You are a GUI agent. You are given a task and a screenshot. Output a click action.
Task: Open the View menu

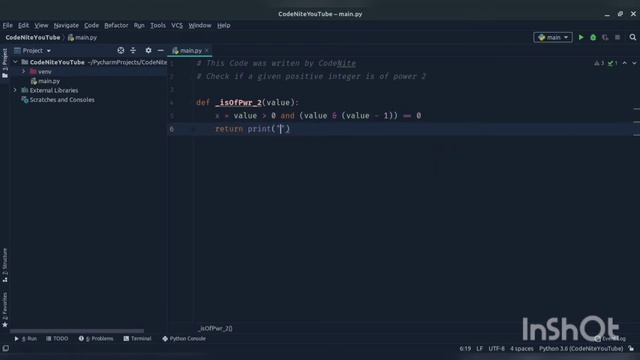point(41,25)
